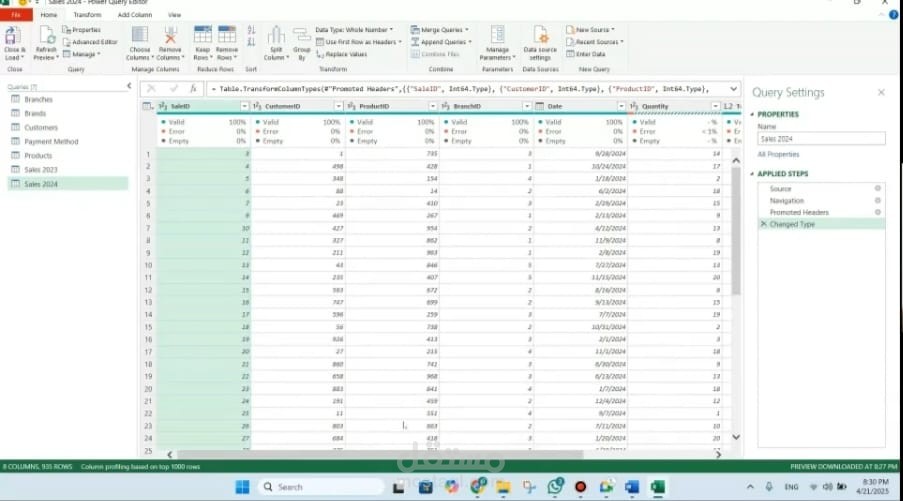Open query Properties from ribbon
The image size is (903, 501).
82,30
